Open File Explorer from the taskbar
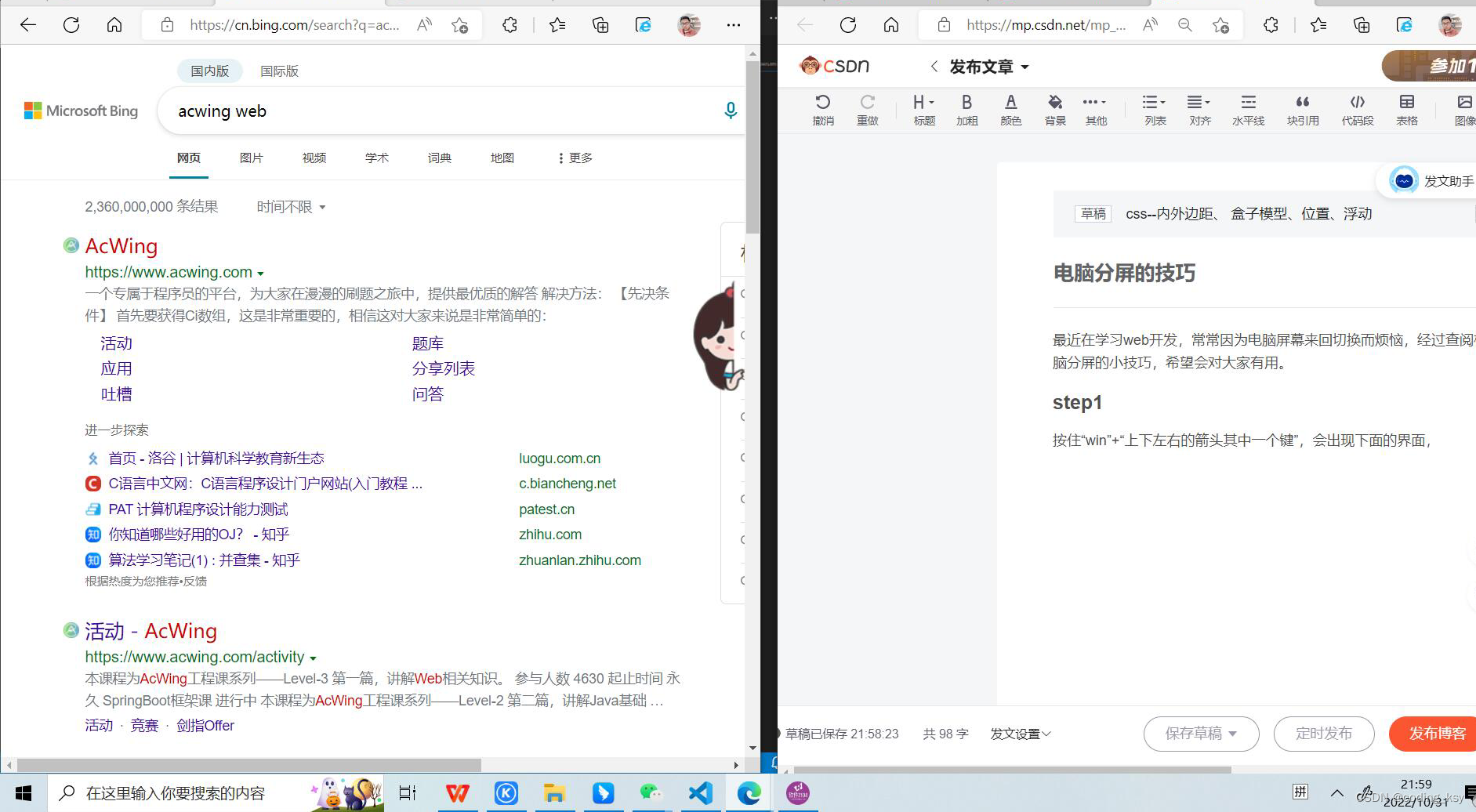 click(x=554, y=793)
